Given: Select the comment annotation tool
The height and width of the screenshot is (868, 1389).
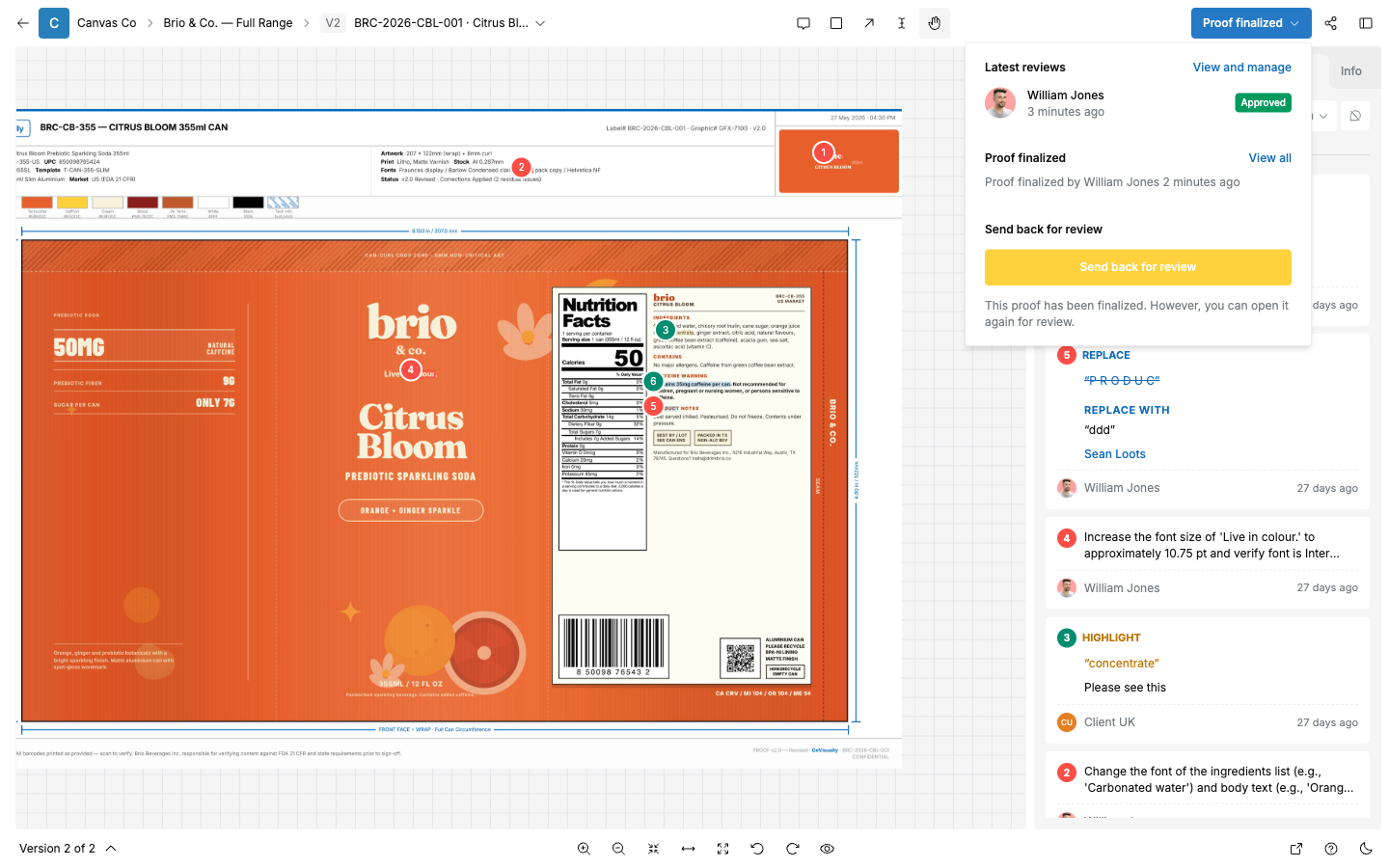Looking at the screenshot, I should (x=803, y=23).
